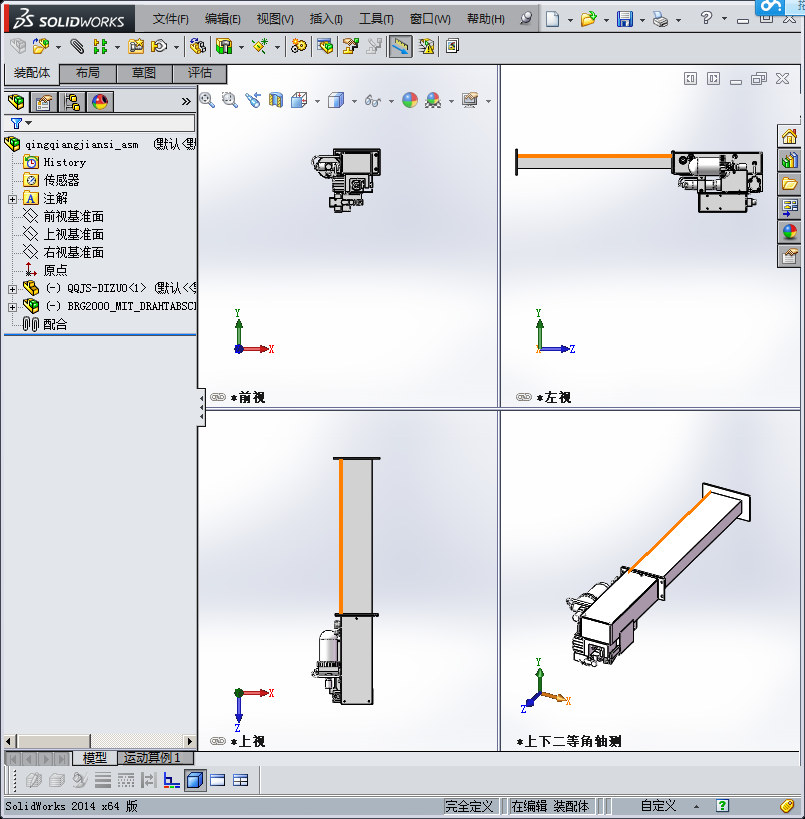This screenshot has height=819, width=805.
Task: Return to Previous View
Action: pos(253,100)
